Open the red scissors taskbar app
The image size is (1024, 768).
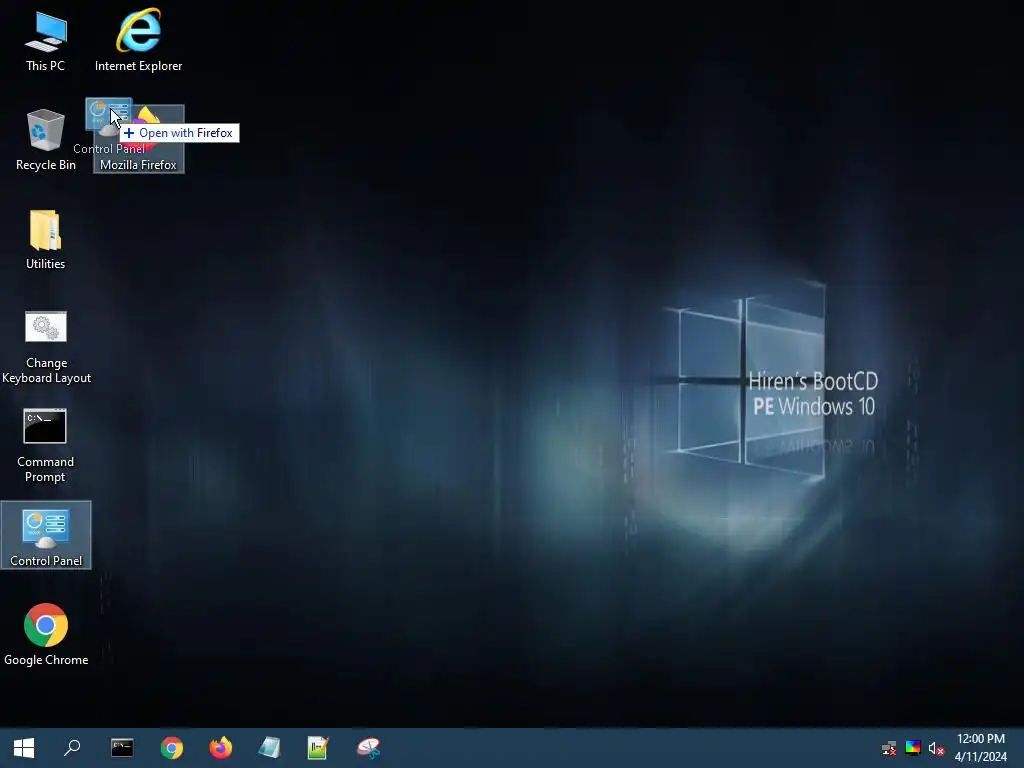pos(368,748)
